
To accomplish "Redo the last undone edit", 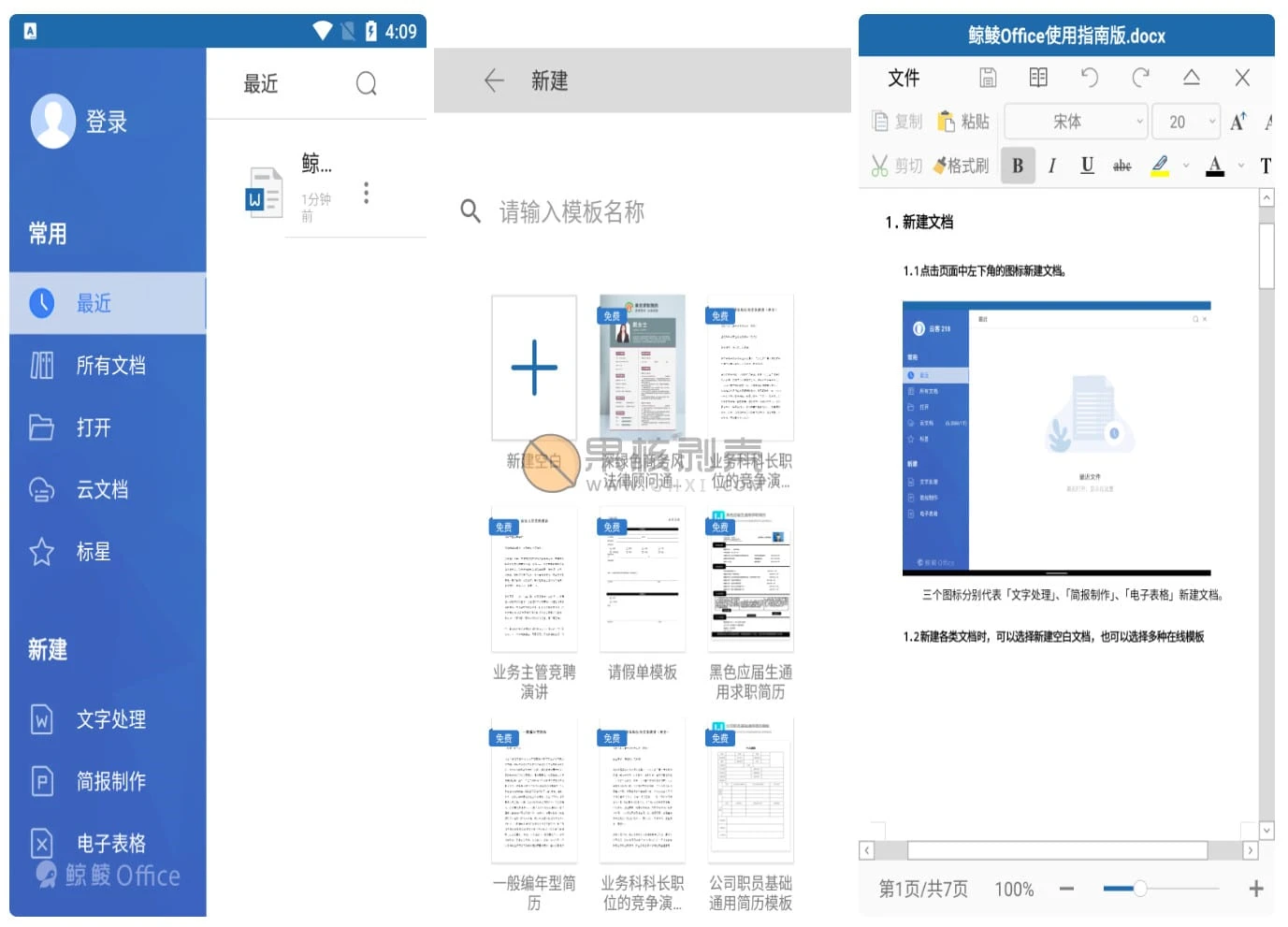I will (1140, 78).
